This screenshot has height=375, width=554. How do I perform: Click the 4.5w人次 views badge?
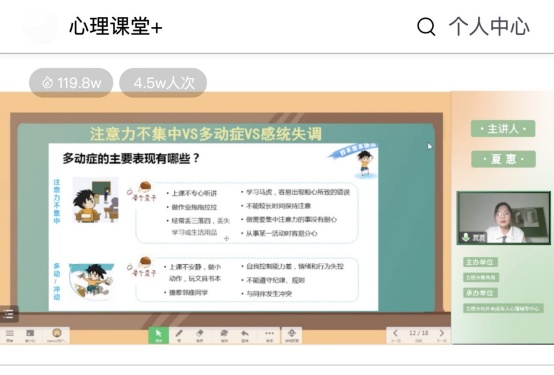(x=163, y=83)
